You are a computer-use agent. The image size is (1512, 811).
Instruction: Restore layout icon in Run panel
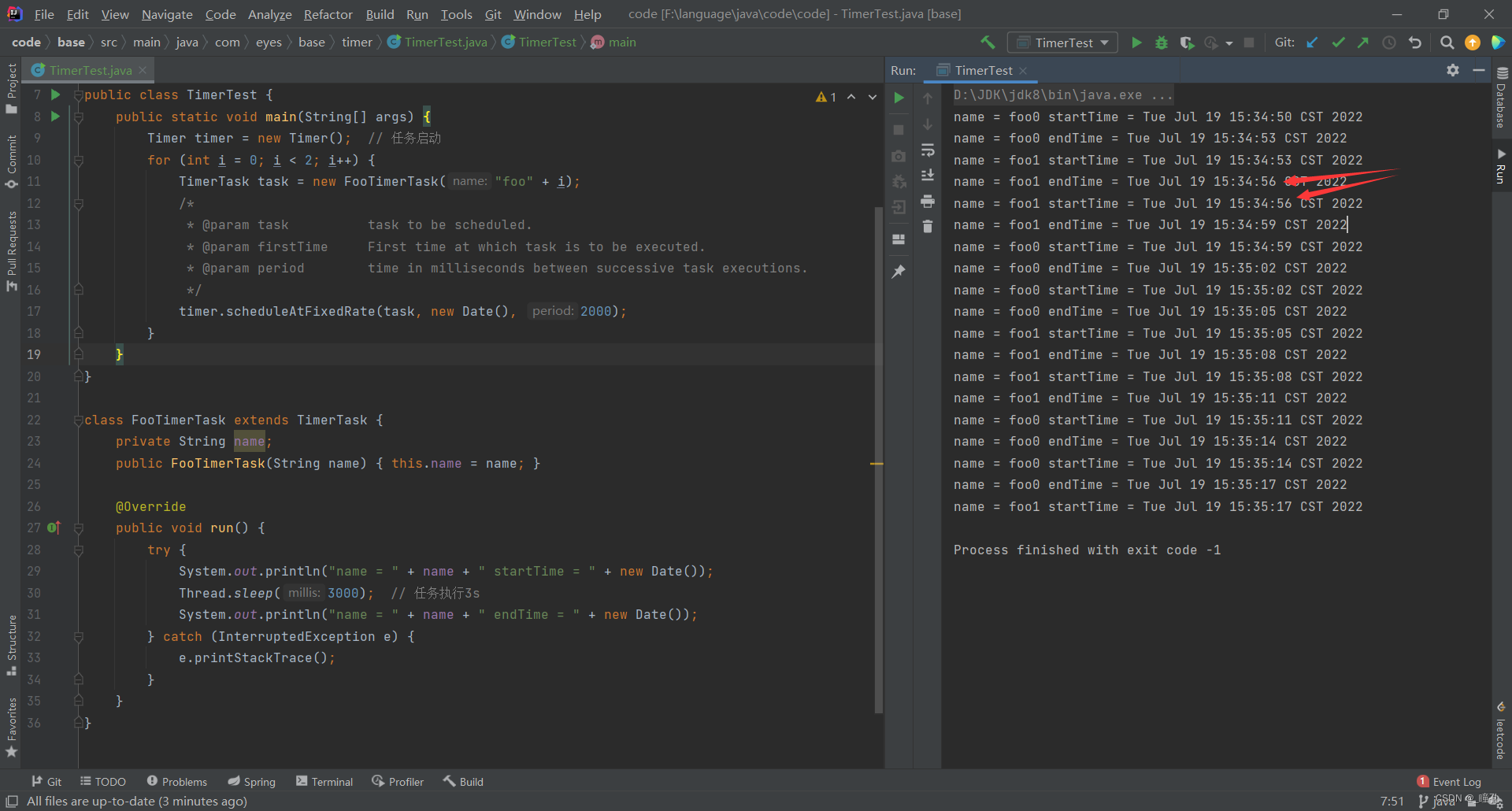click(x=899, y=239)
